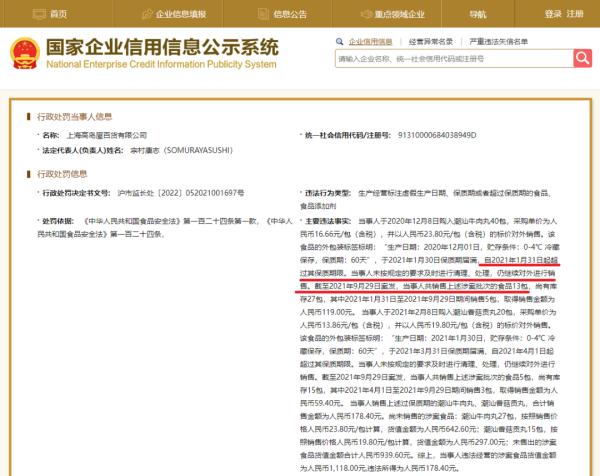
Task: Click the red search magnifier button
Action: [582, 59]
